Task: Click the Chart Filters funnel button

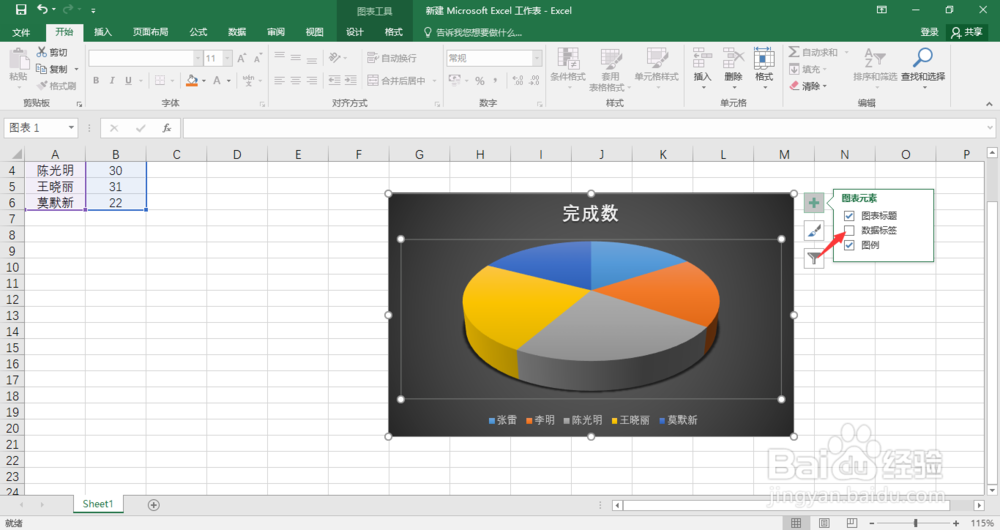Action: [814, 258]
